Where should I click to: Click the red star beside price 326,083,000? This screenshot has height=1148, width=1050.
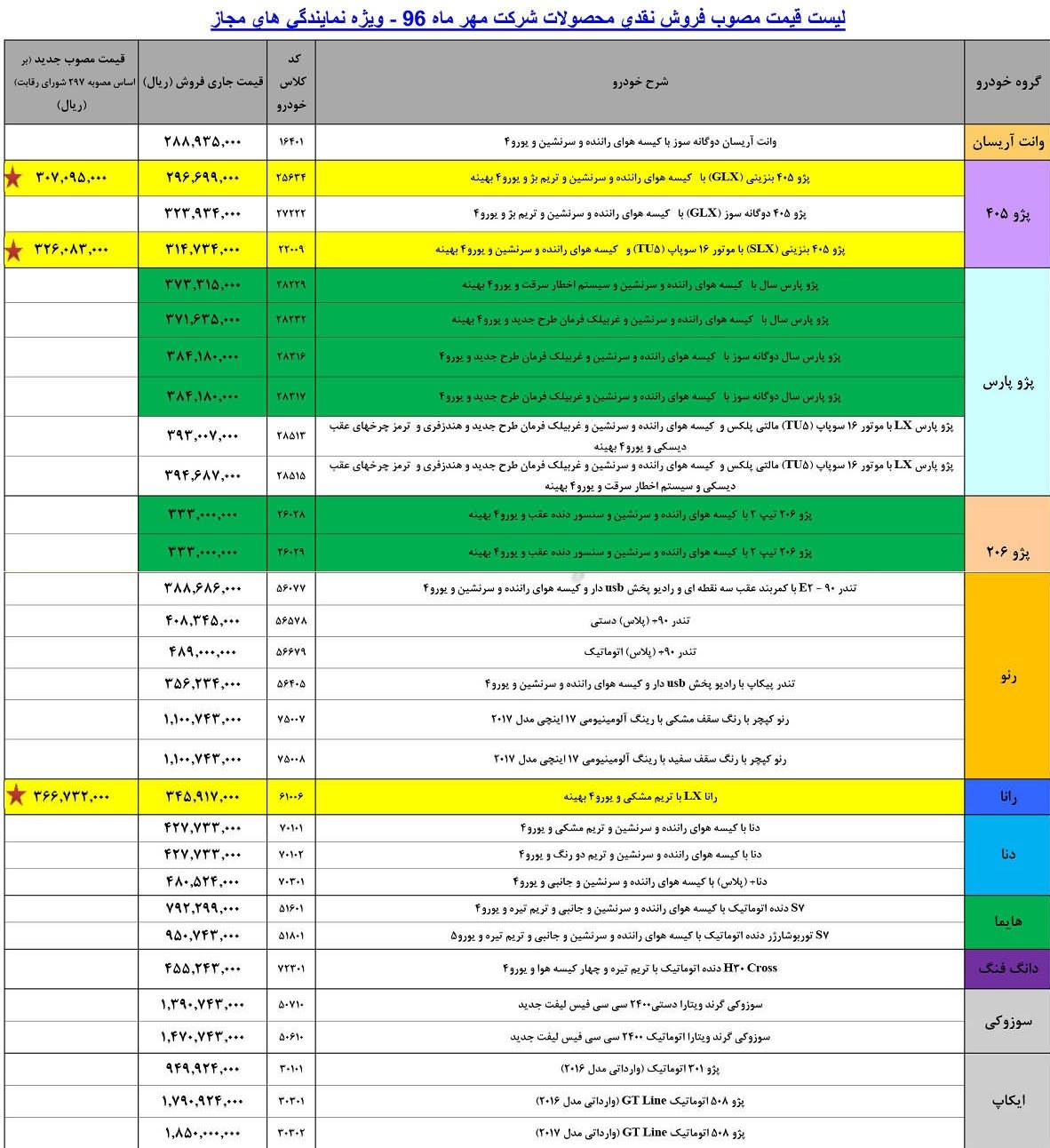pyautogui.click(x=14, y=251)
